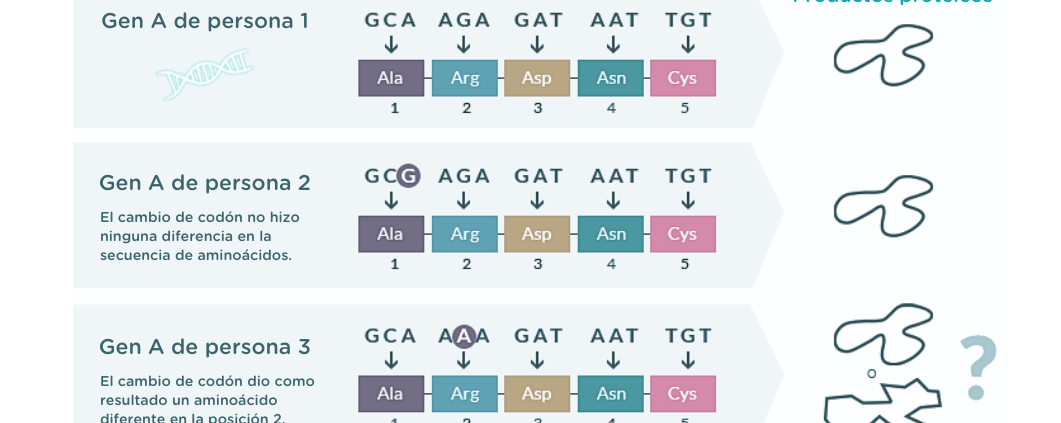Click the protein shape outline for persona 1
This screenshot has height=423, width=1061.
pos(884,55)
